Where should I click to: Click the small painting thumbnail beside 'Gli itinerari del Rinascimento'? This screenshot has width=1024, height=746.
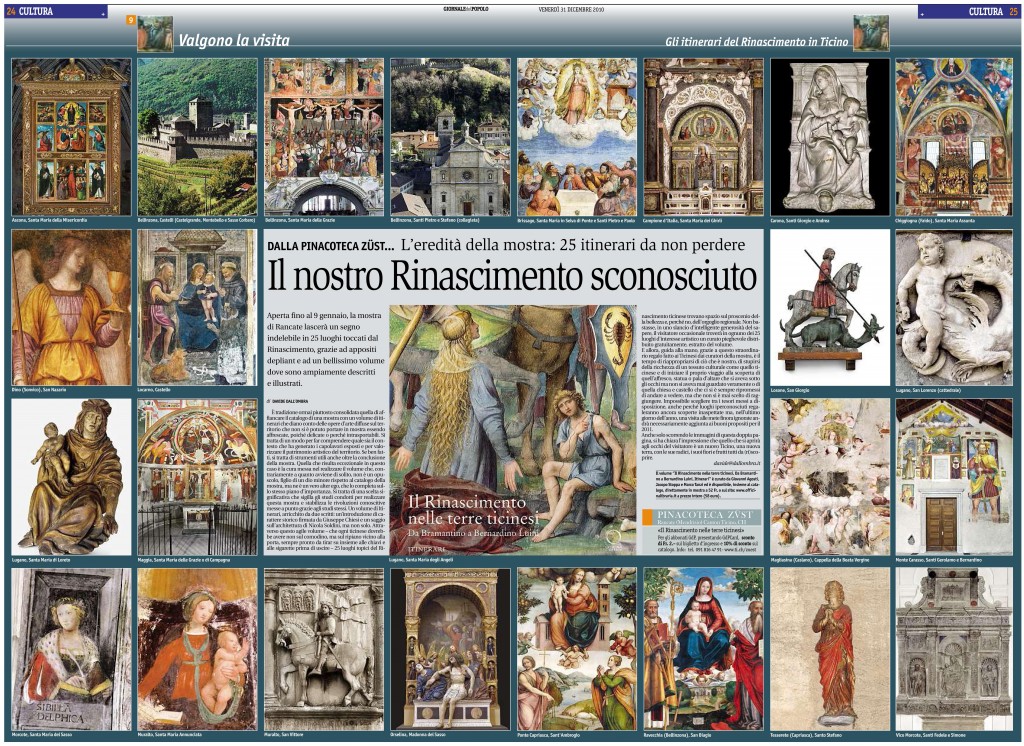[871, 33]
